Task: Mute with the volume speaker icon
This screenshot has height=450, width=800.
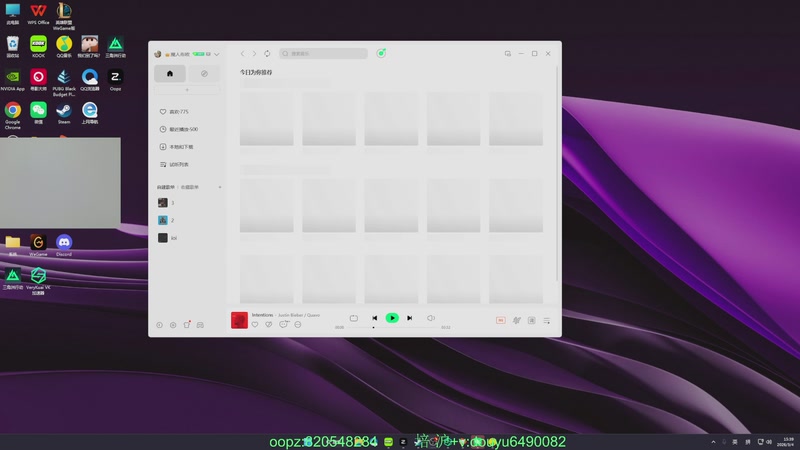Action: point(431,318)
